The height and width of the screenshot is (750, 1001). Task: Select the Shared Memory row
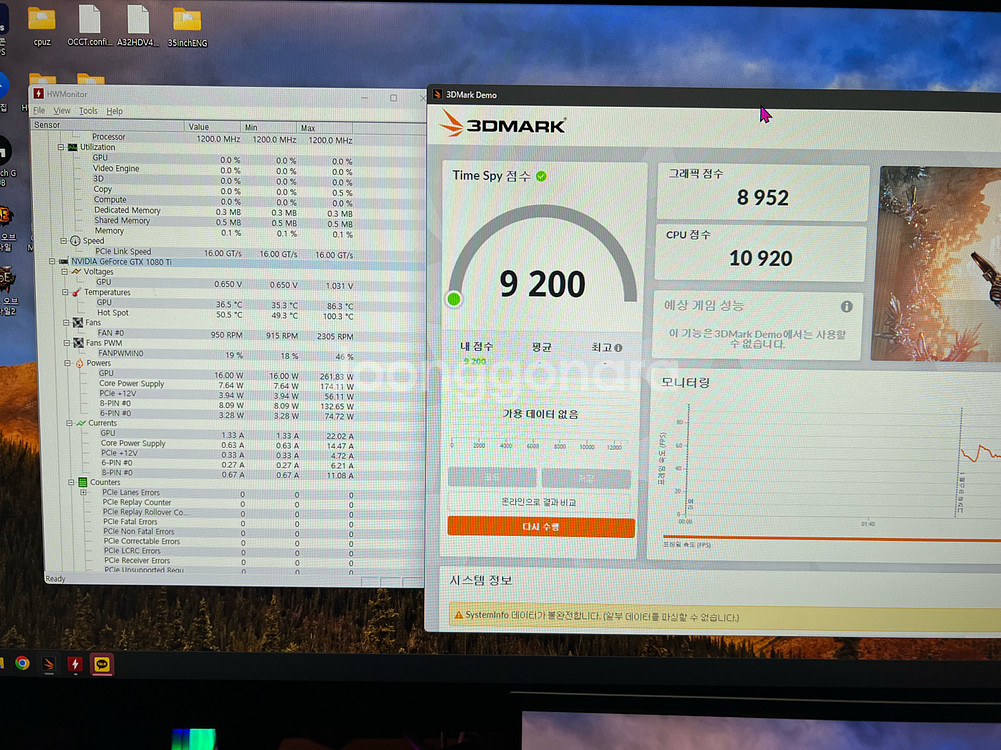point(227,221)
